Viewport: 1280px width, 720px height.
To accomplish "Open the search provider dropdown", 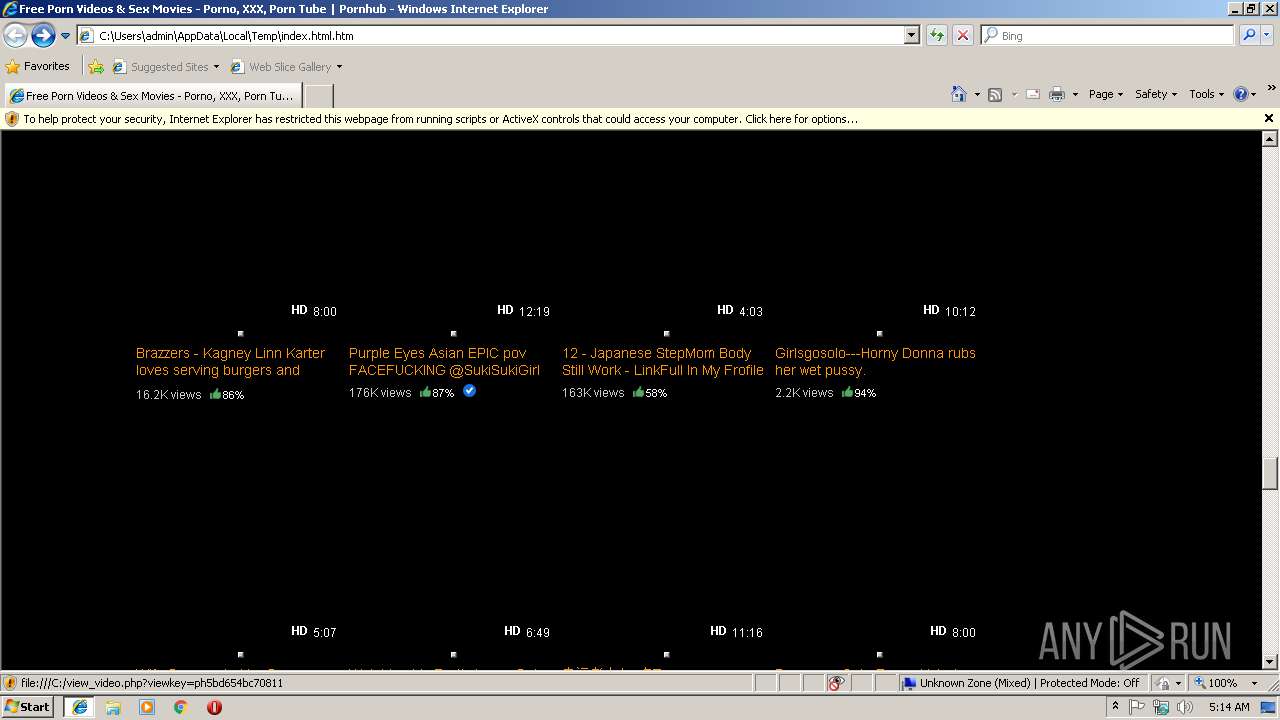I will point(1267,35).
